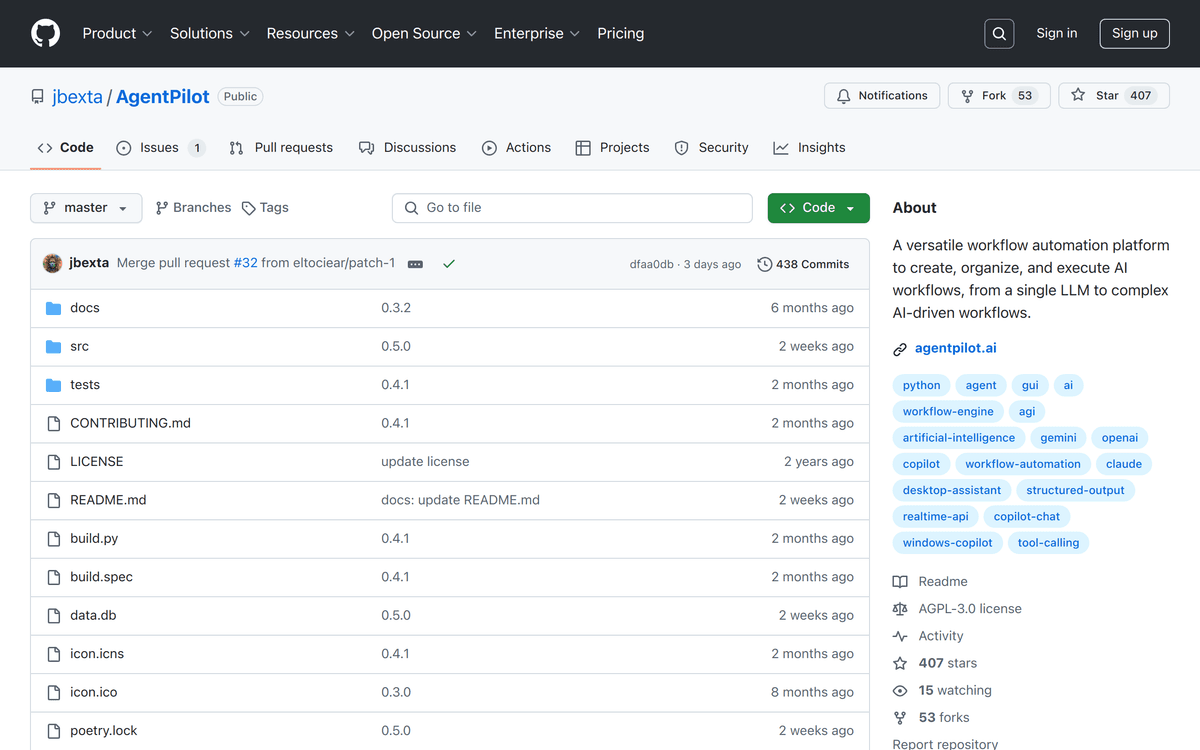Screen dimensions: 1200x750
Task: Open the agentpilot.ai website link
Action: [955, 348]
